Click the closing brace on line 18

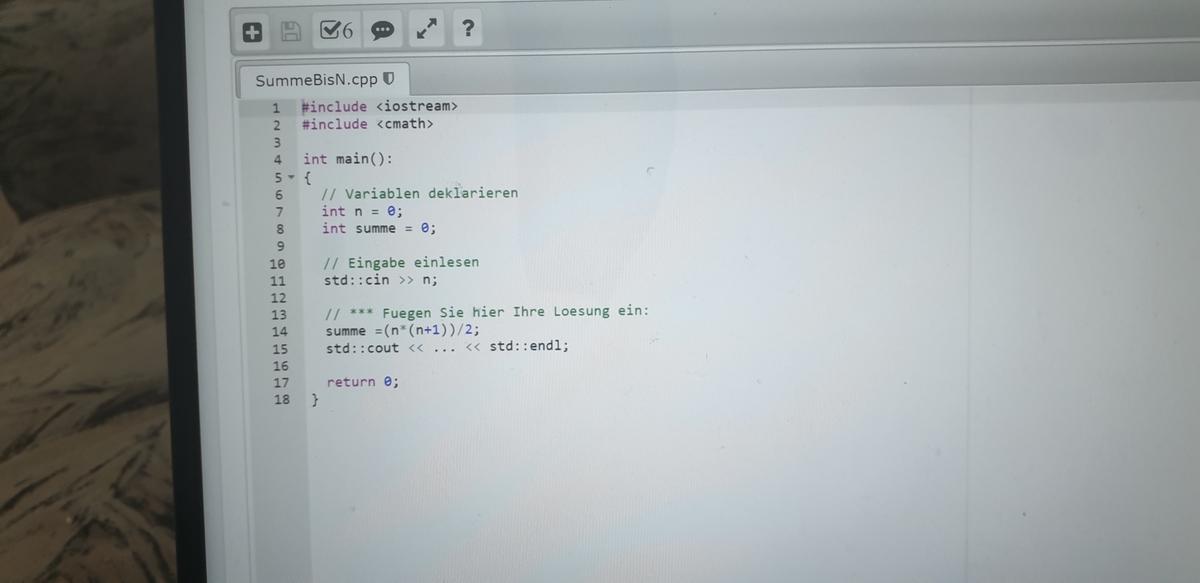click(x=315, y=400)
